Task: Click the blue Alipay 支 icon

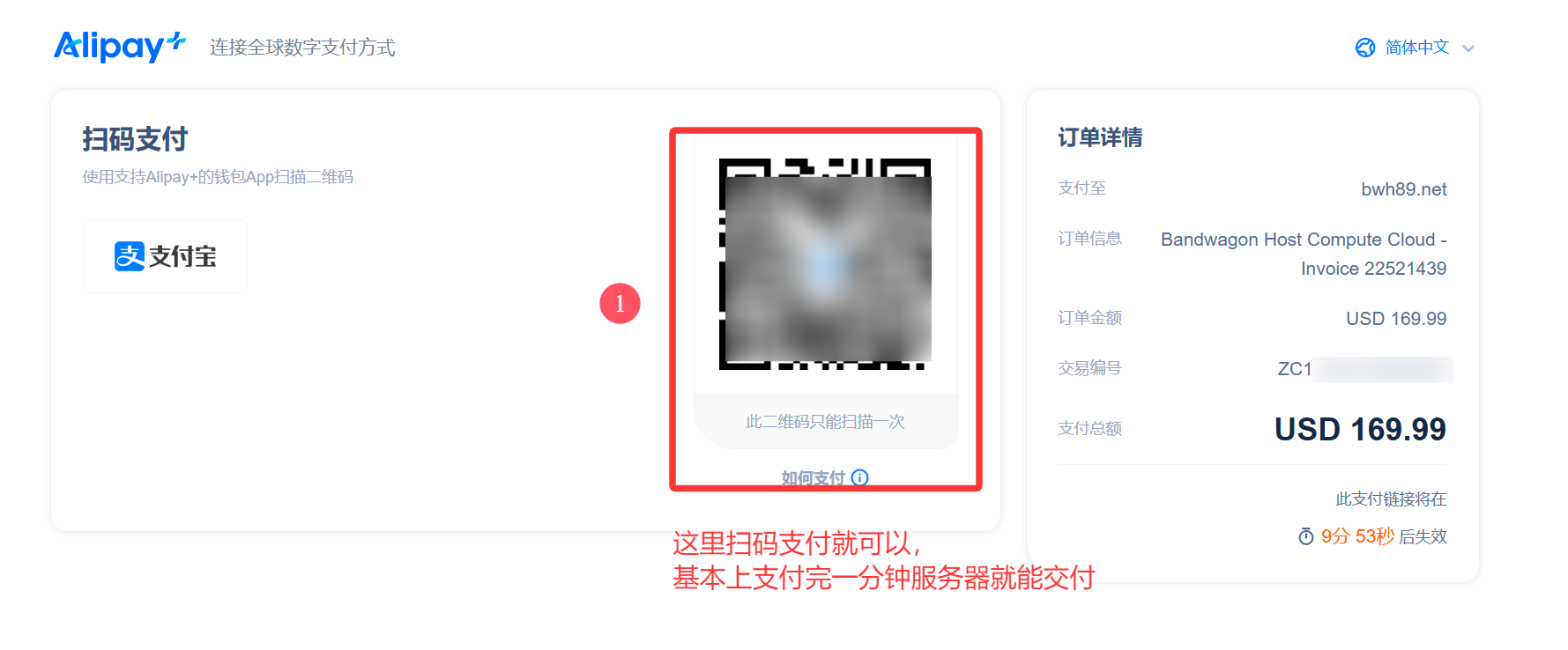Action: click(130, 256)
